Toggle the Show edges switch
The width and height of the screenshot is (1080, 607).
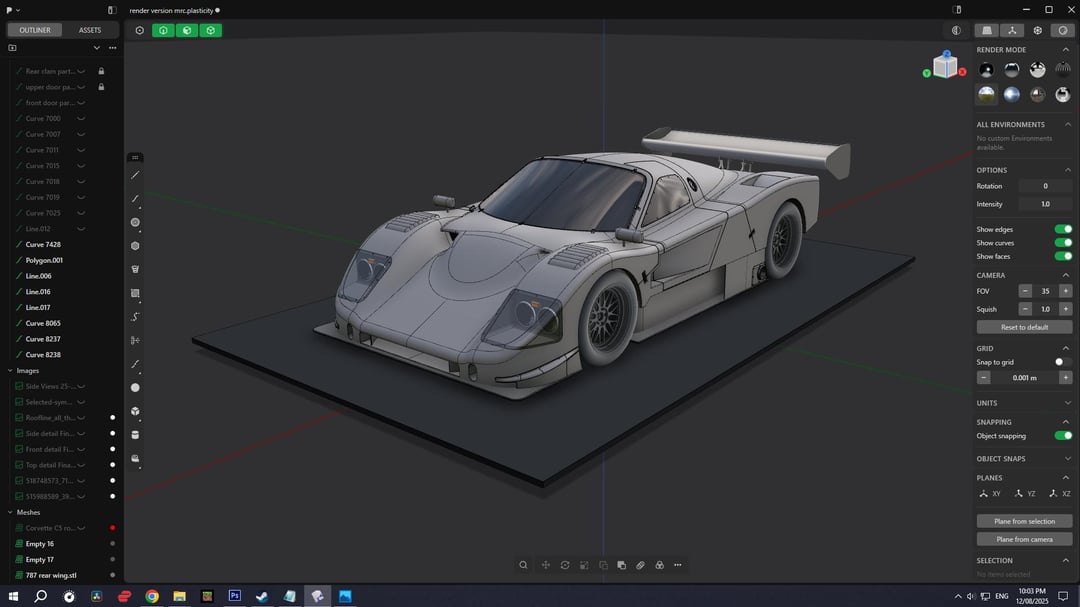(1063, 229)
